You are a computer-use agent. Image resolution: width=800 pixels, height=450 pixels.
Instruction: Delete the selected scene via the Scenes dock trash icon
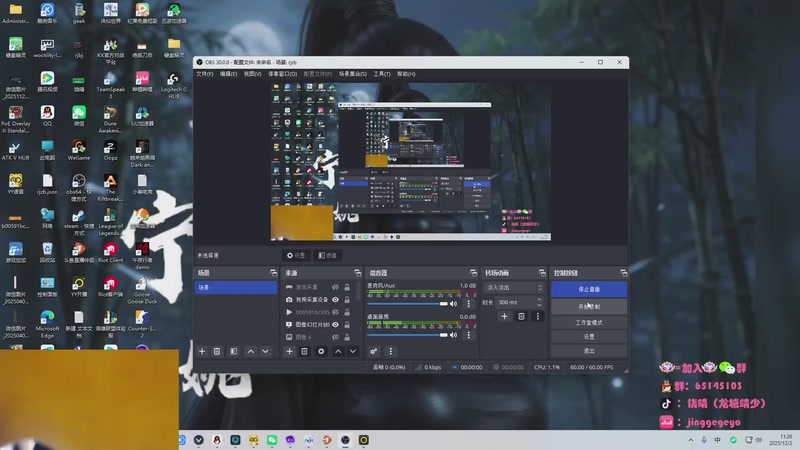[x=217, y=352]
